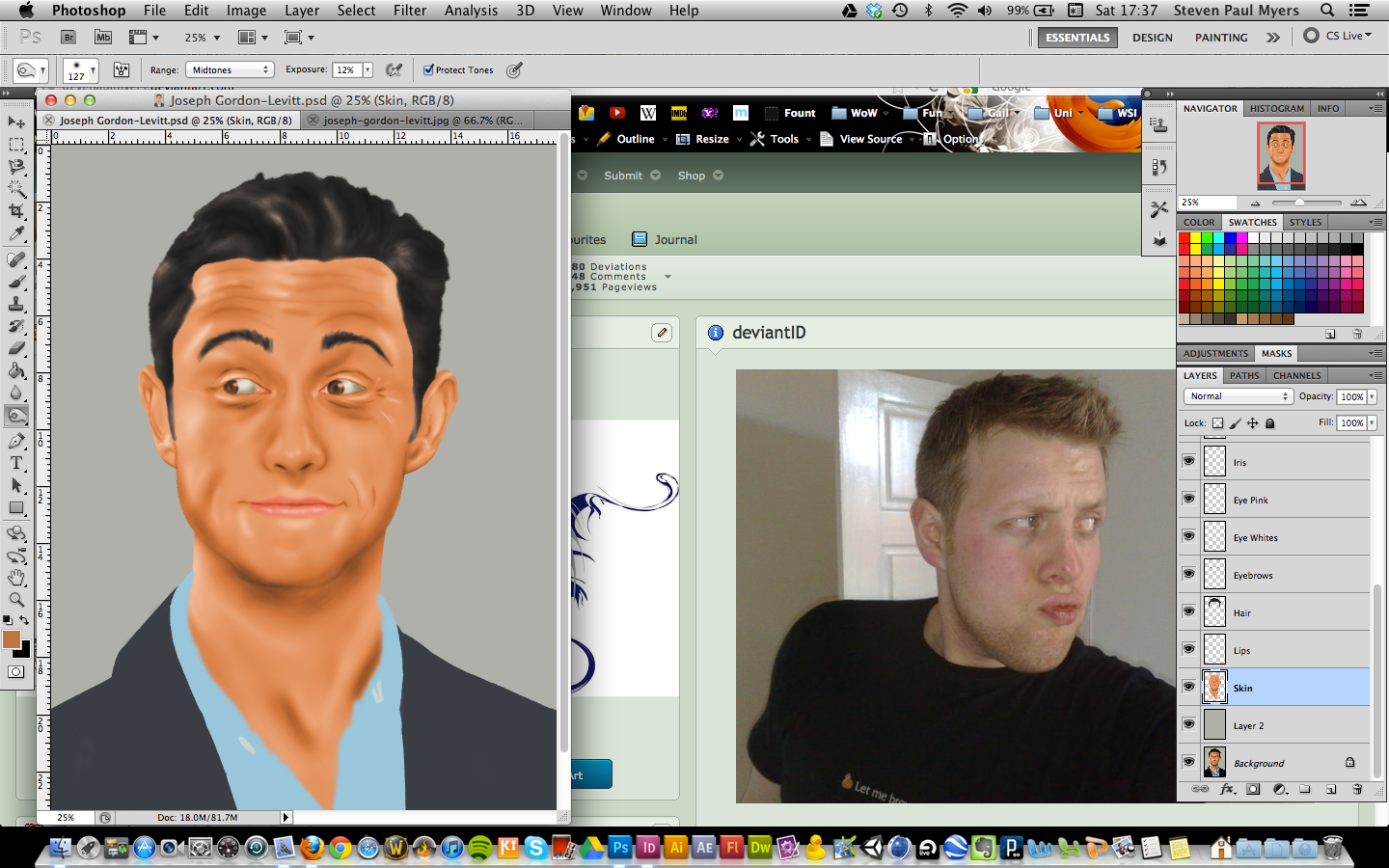This screenshot has height=868, width=1389.
Task: Select the Paint Bucket tool
Action: (x=16, y=370)
